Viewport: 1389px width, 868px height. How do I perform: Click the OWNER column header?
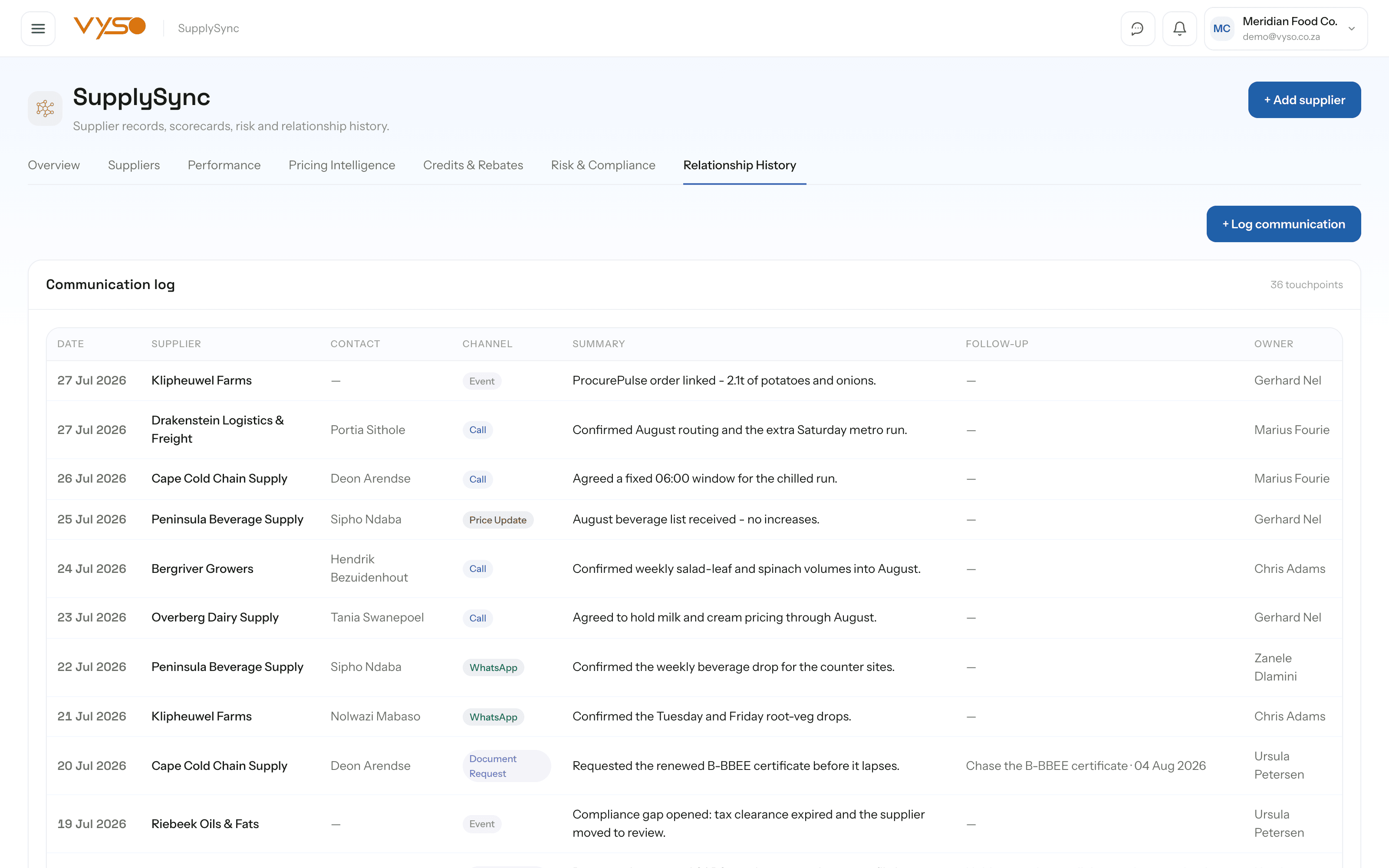1274,344
